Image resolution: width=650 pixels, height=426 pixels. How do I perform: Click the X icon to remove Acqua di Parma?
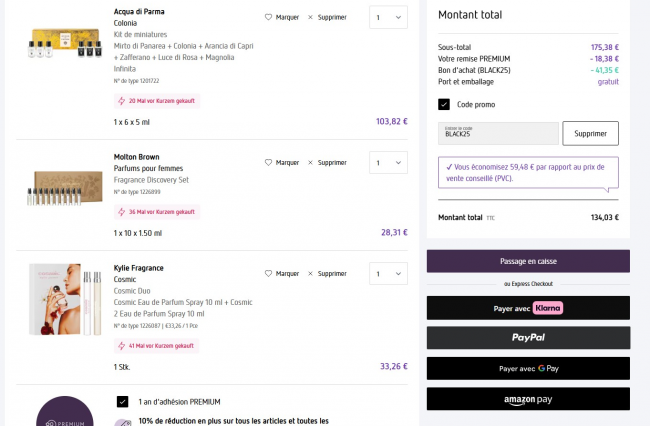[x=310, y=18]
